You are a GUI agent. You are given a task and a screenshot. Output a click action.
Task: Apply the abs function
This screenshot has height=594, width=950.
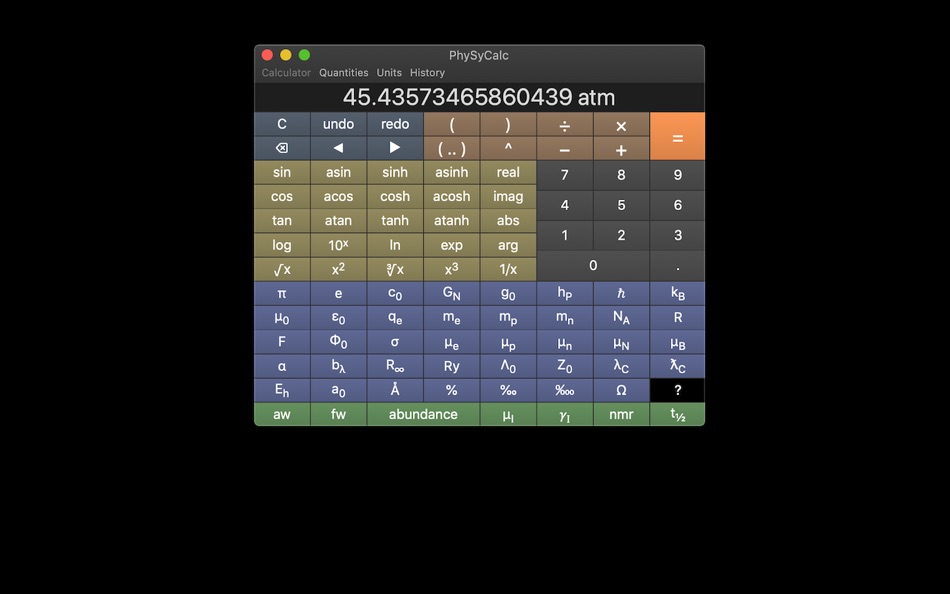click(508, 221)
